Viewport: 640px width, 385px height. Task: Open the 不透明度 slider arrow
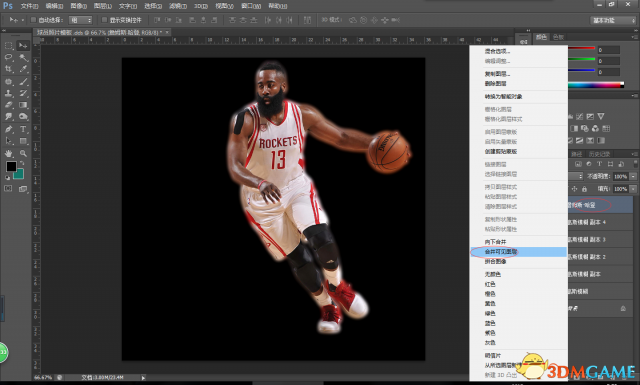633,176
